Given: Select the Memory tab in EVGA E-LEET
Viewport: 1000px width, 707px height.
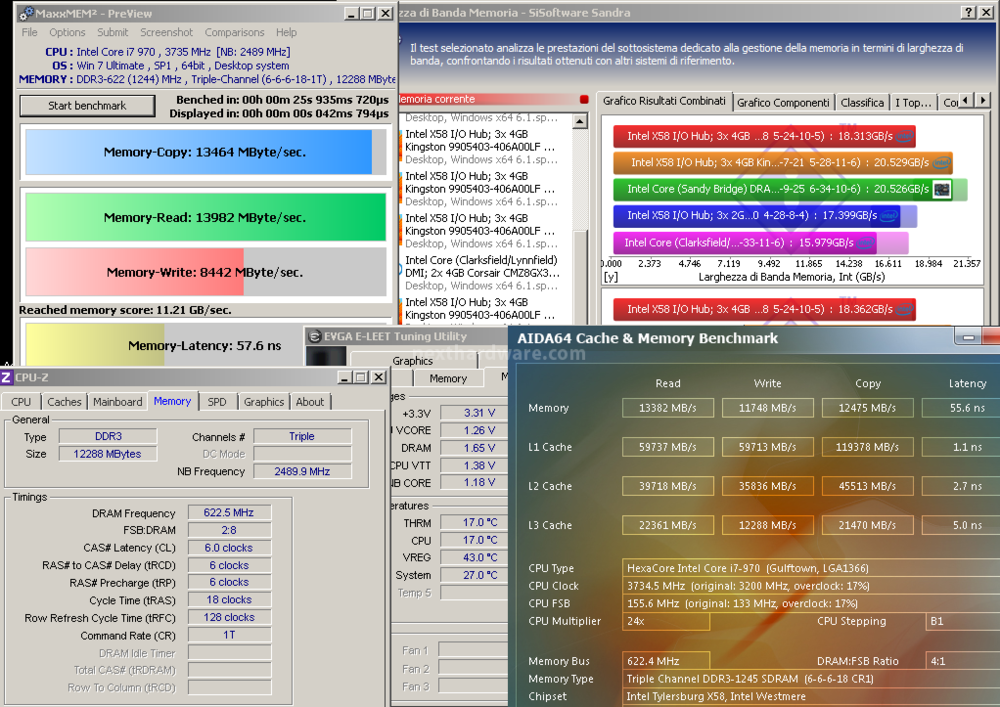Looking at the screenshot, I should click(x=448, y=379).
